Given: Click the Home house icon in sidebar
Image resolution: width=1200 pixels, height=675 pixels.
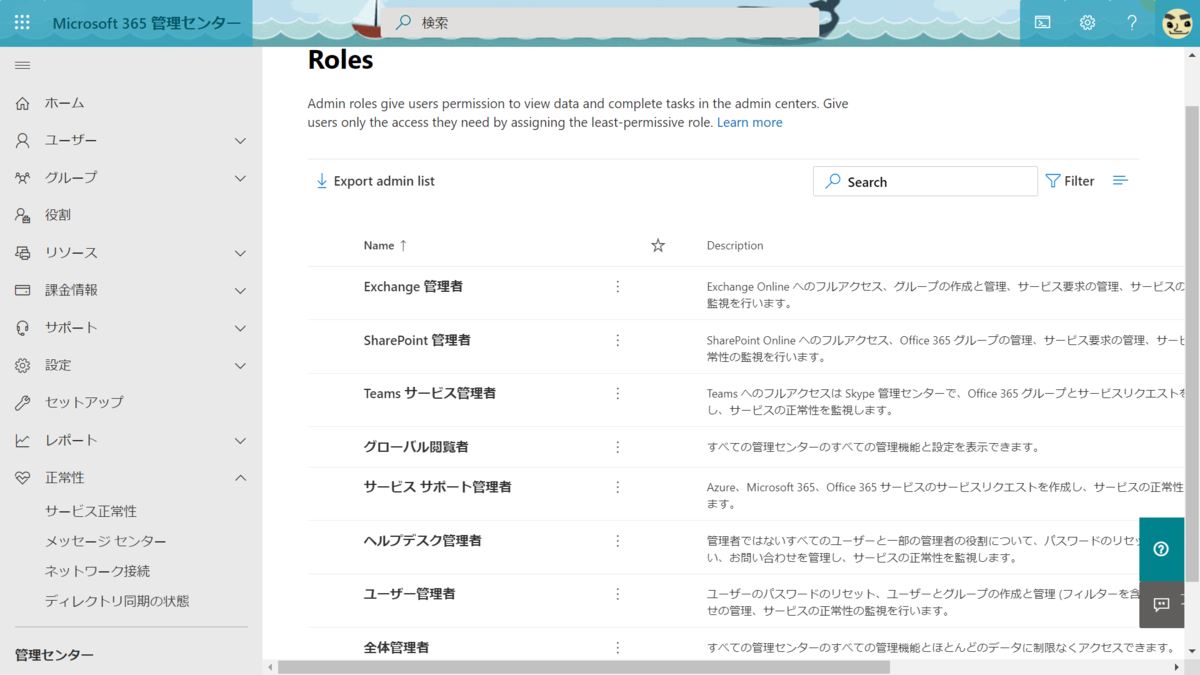Looking at the screenshot, I should 22,103.
